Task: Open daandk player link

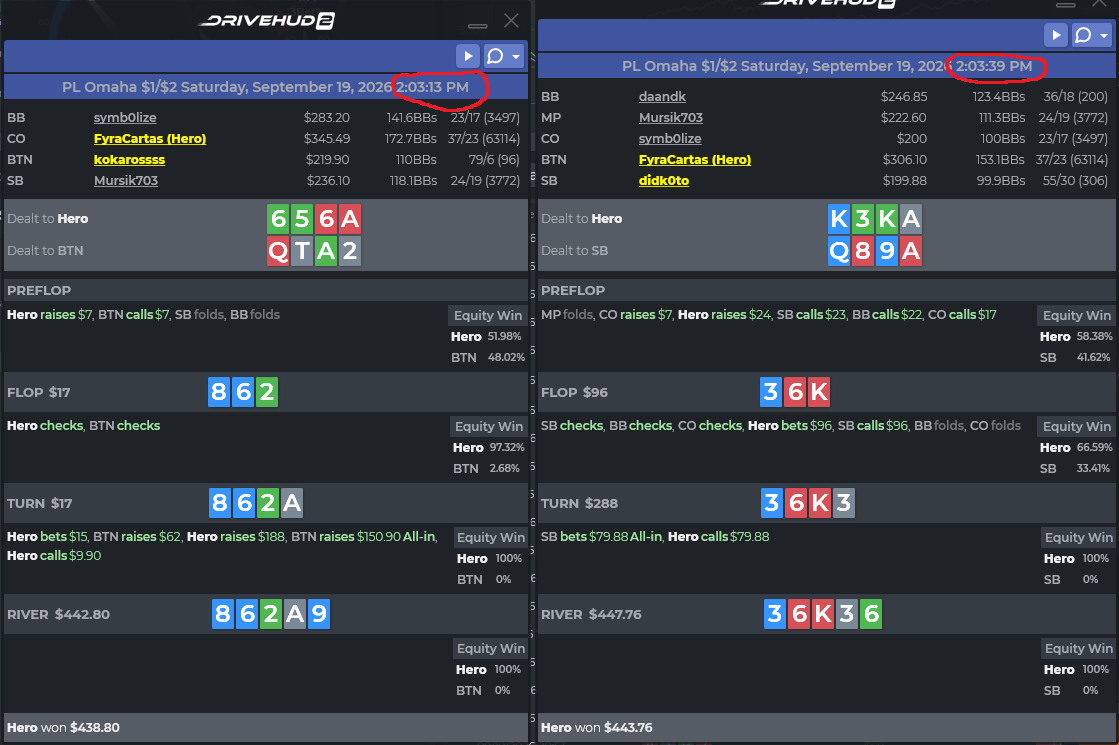Action: 662,96
